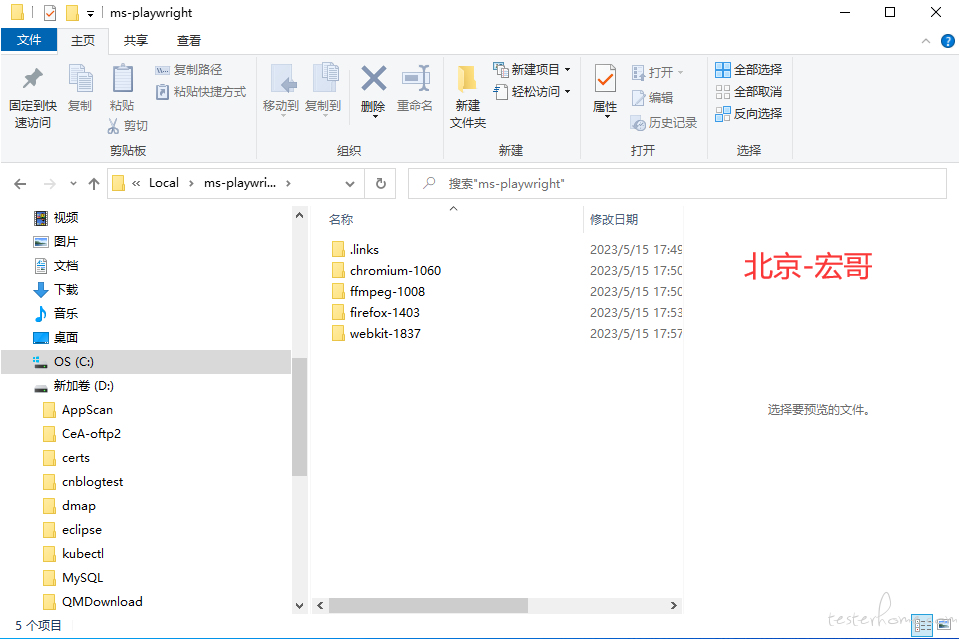Screen dimensions: 959x639
Task: Click the search ms-playwright input box
Action: 677,183
